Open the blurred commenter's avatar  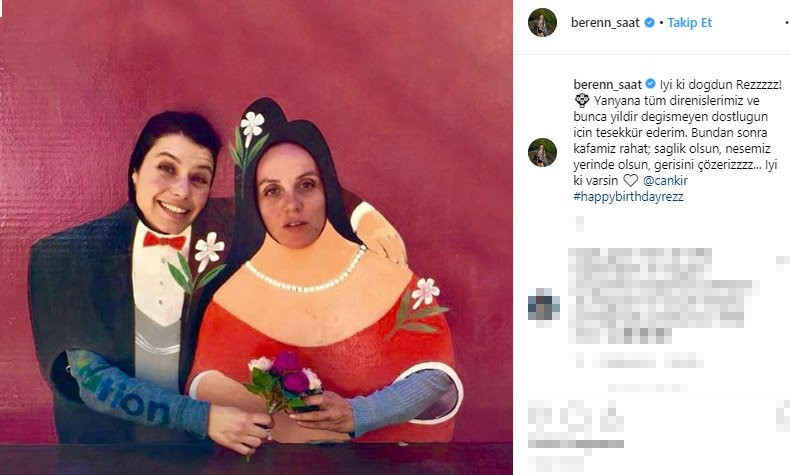544,305
